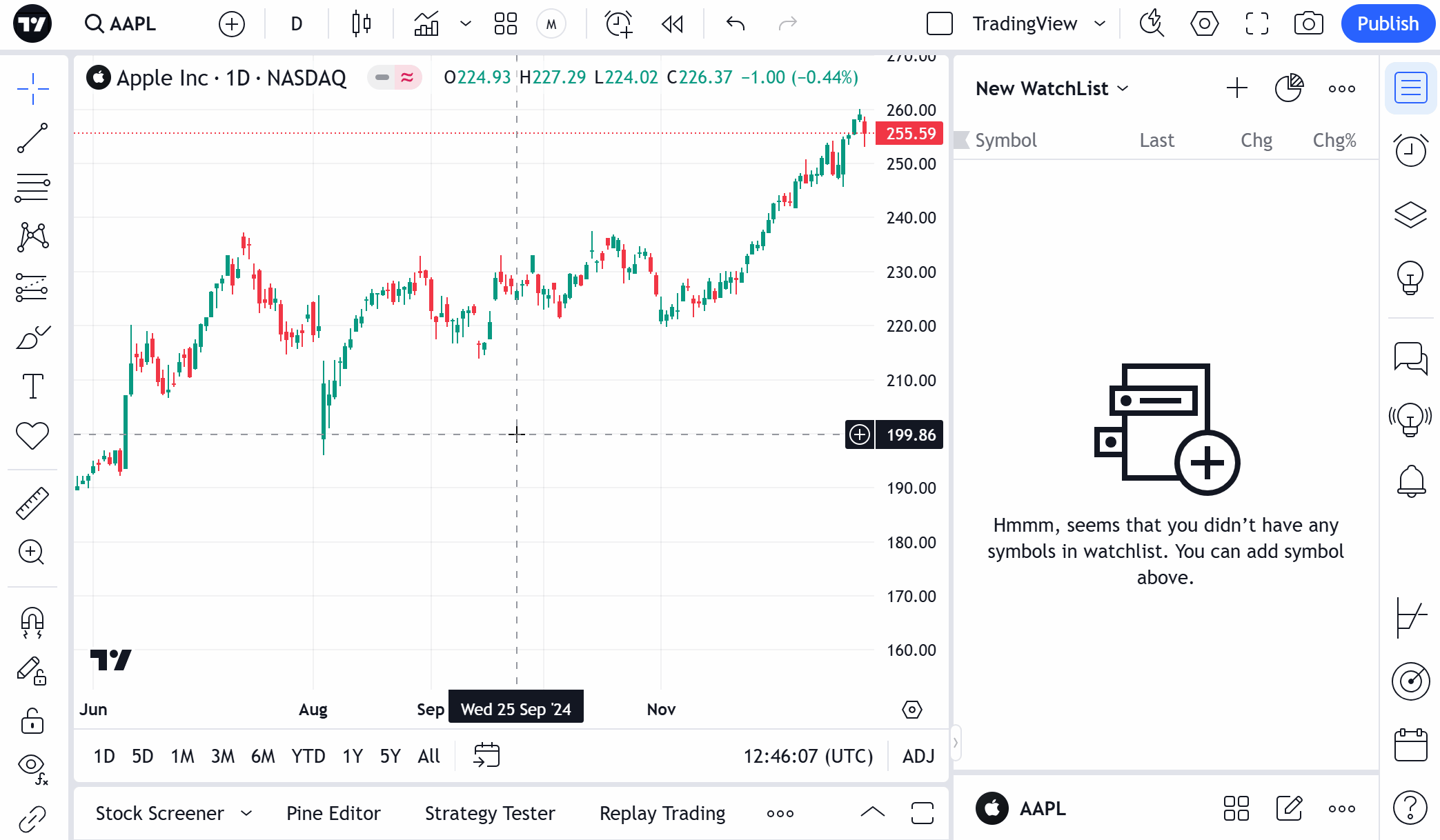Start bar replay with rewind icon
The image size is (1440, 840).
[x=672, y=24]
